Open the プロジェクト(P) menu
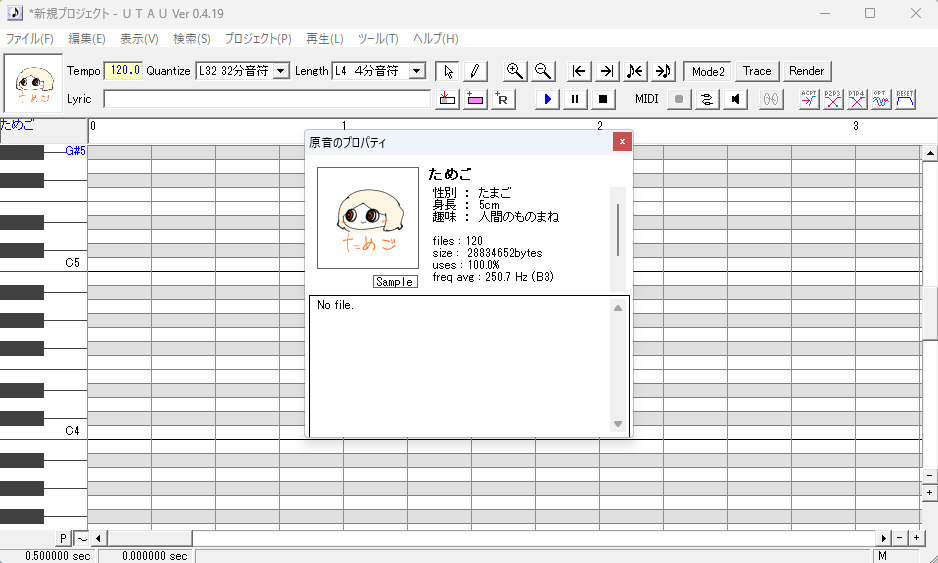The height and width of the screenshot is (563, 938). [x=258, y=39]
